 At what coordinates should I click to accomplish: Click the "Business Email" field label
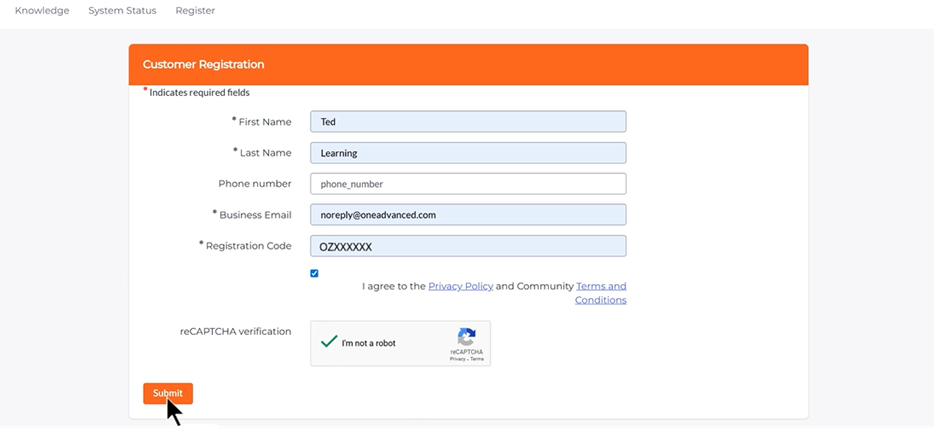tap(255, 215)
